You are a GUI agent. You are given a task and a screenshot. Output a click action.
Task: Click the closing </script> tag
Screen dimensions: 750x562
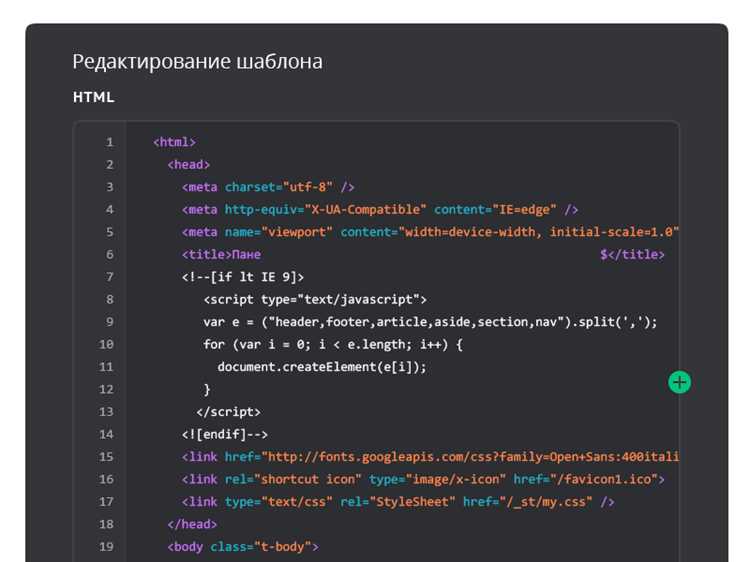click(x=229, y=412)
